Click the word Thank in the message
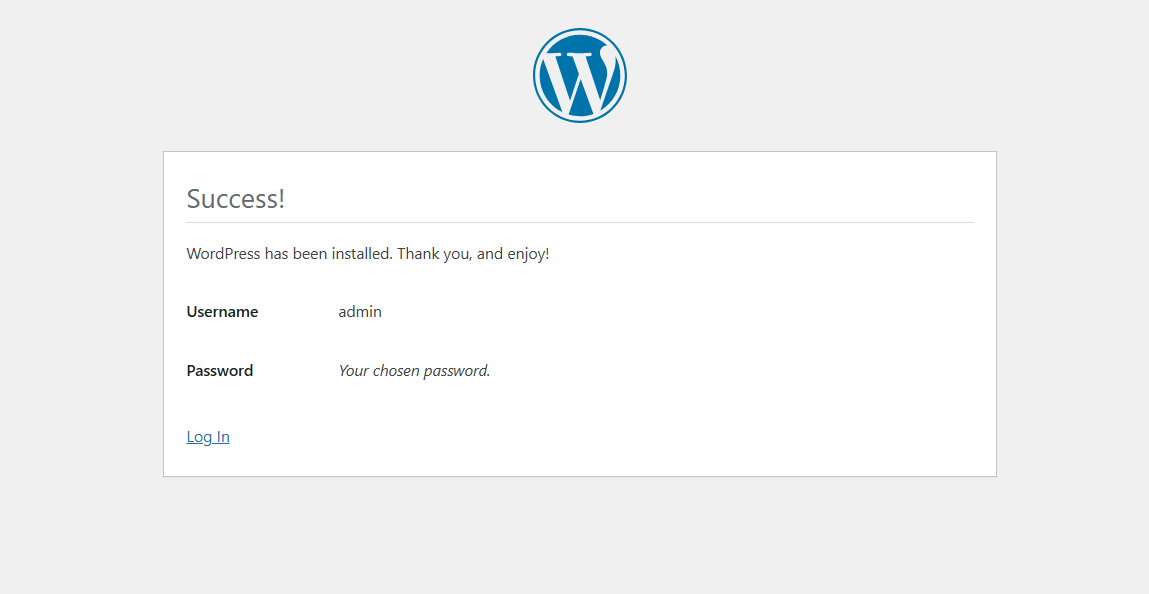1149x594 pixels. [x=416, y=254]
